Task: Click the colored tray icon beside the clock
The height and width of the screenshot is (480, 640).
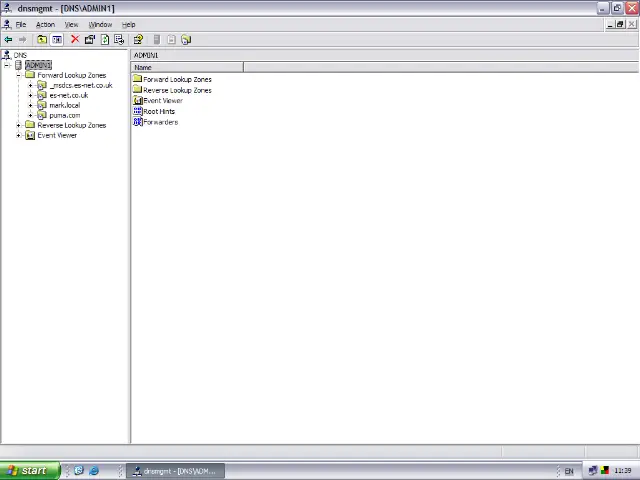Action: click(605, 471)
